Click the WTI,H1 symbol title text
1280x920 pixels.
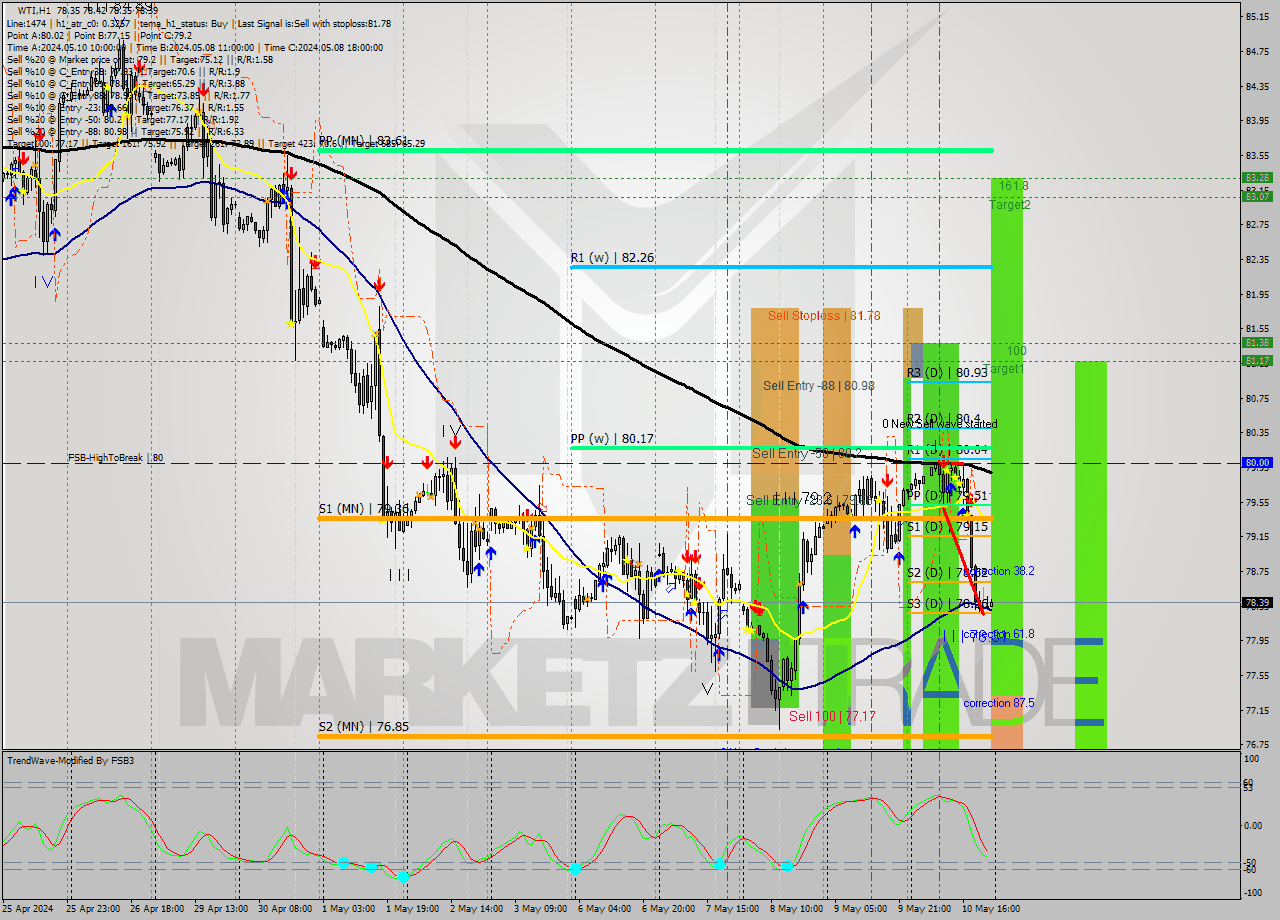(36, 11)
